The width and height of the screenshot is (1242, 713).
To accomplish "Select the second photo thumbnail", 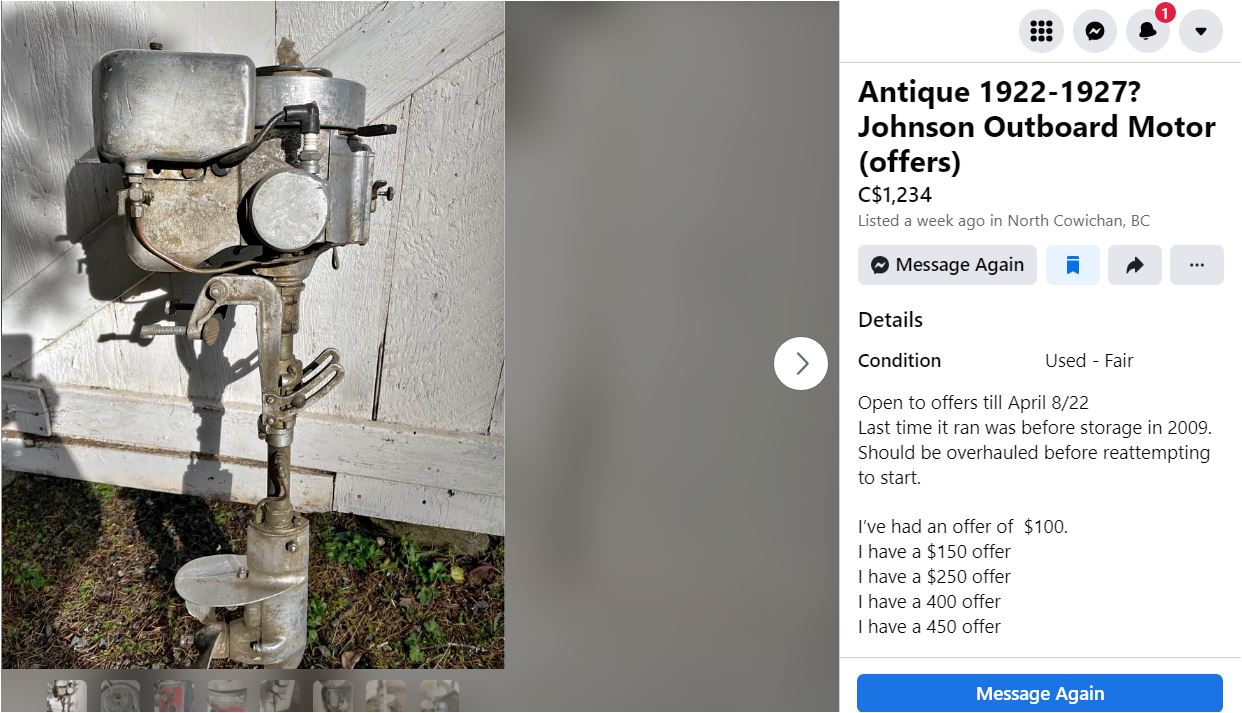I will (120, 696).
